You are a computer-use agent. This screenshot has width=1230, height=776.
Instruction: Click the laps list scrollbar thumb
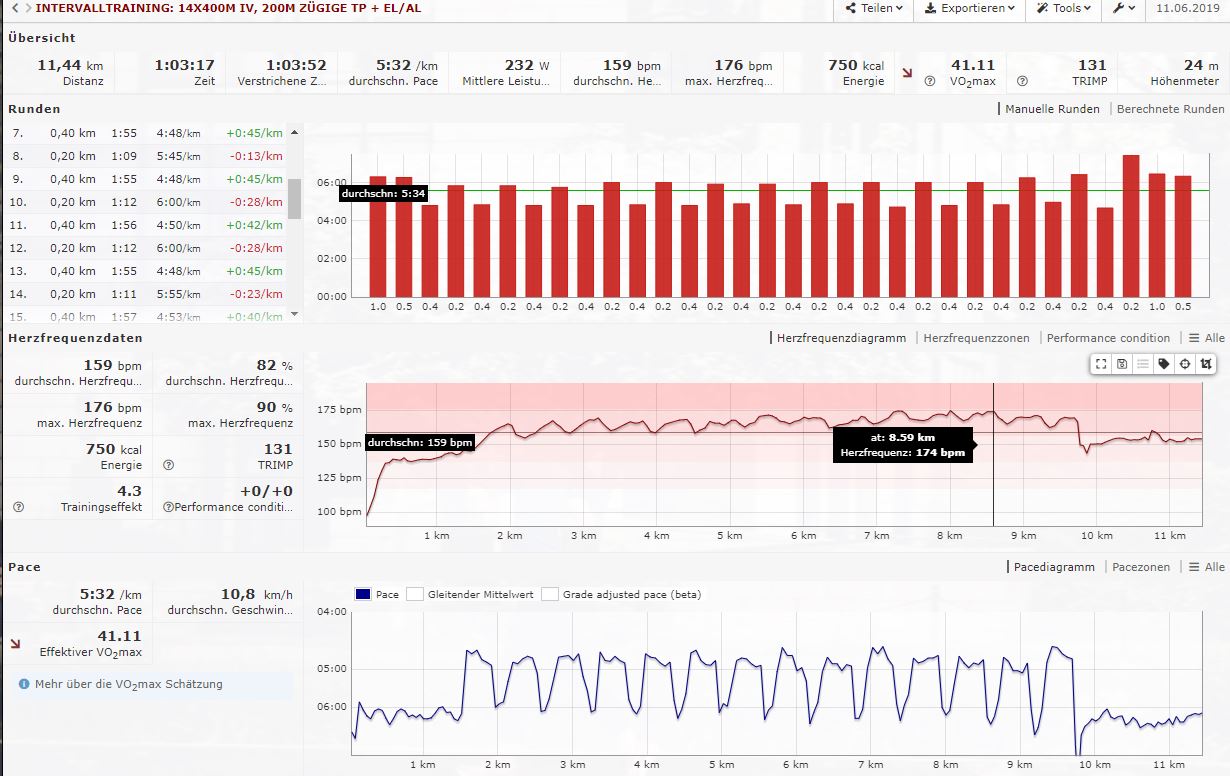click(294, 198)
